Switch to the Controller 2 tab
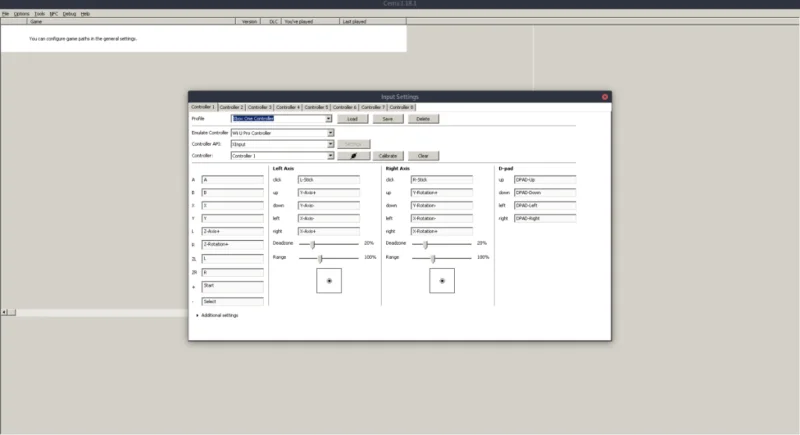 232,107
